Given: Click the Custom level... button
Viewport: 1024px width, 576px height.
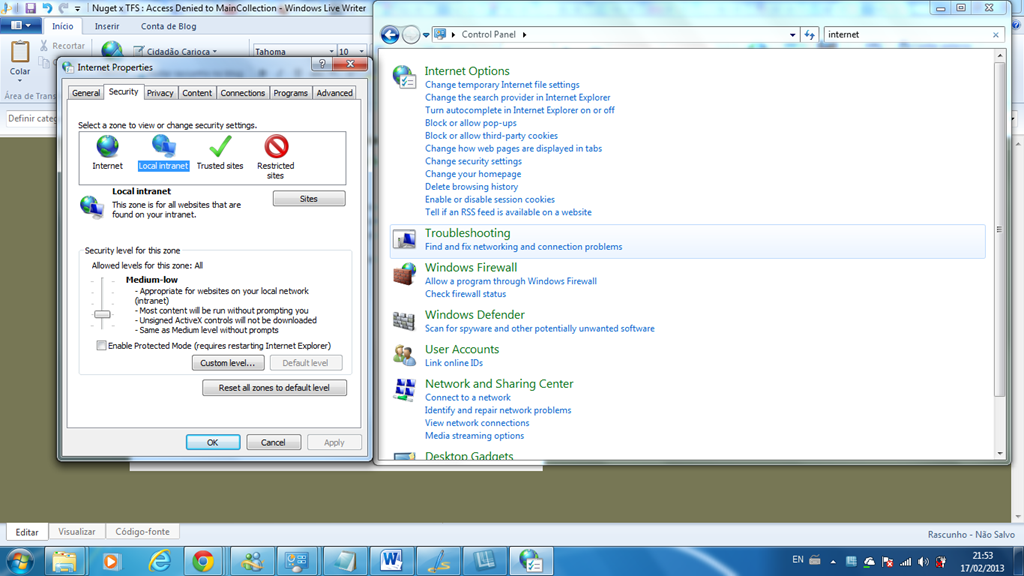Looking at the screenshot, I should pyautogui.click(x=228, y=363).
